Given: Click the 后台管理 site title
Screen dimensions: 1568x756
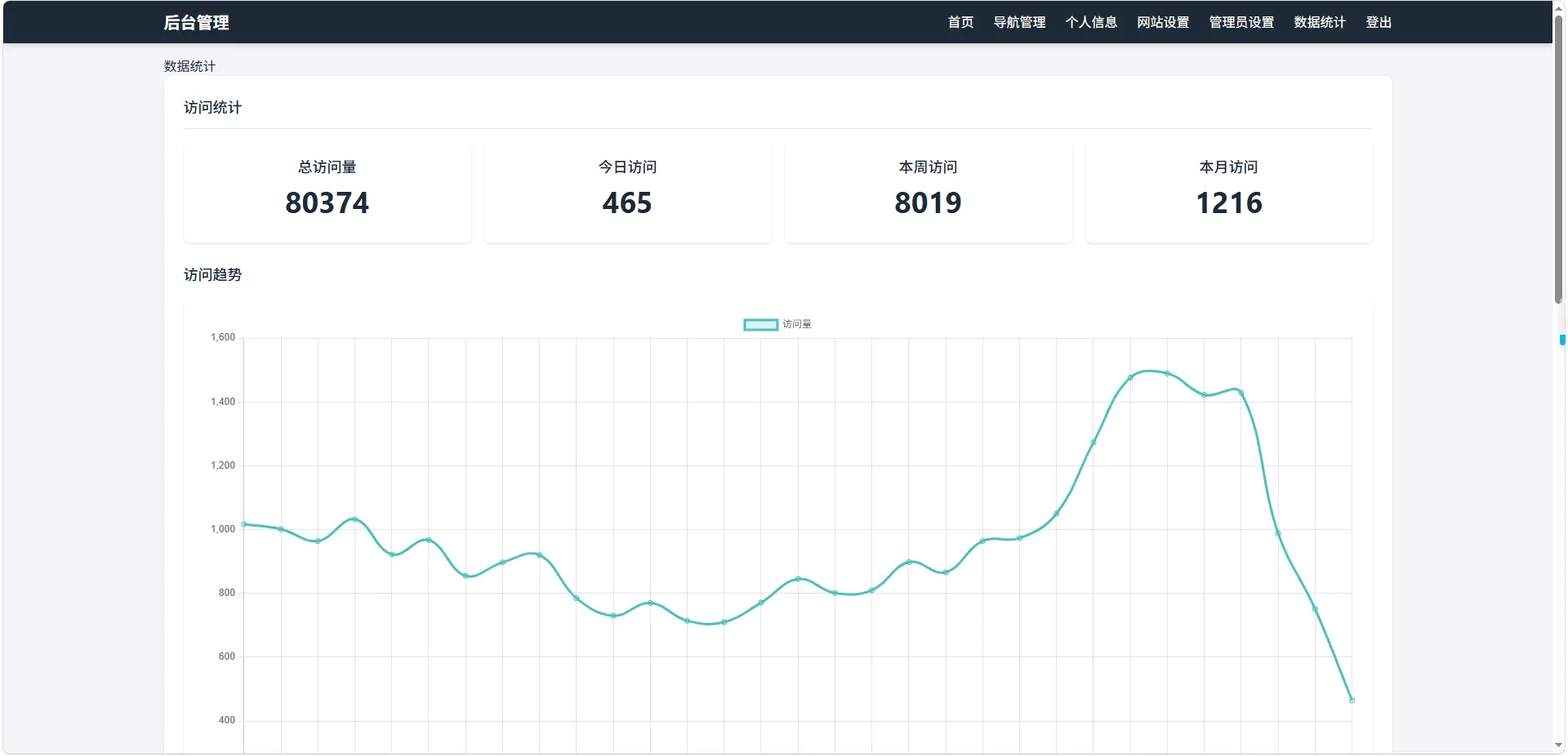Looking at the screenshot, I should tap(196, 23).
